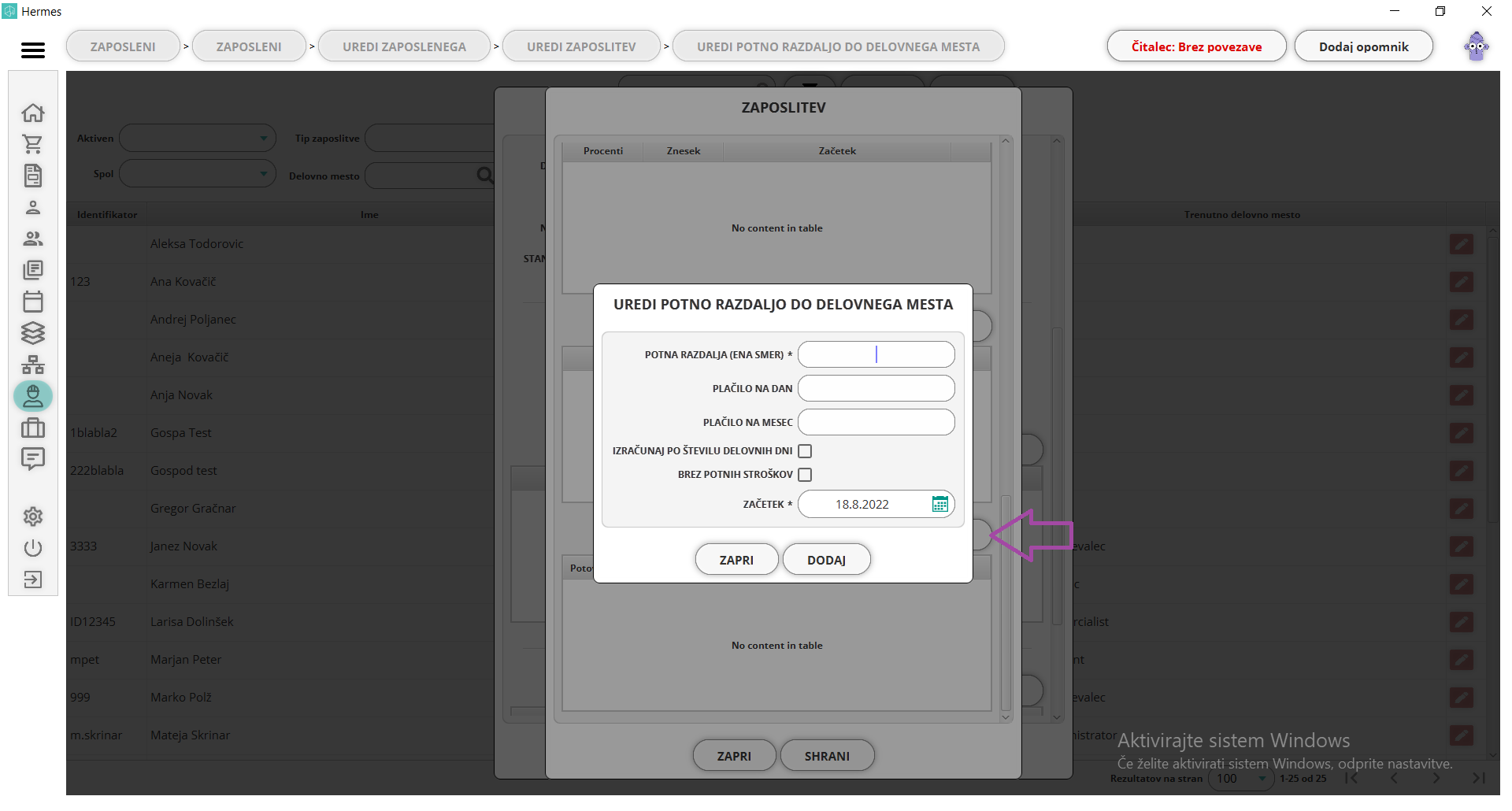
Task: Click Gregor Gračnar in employee list
Action: coord(193,509)
